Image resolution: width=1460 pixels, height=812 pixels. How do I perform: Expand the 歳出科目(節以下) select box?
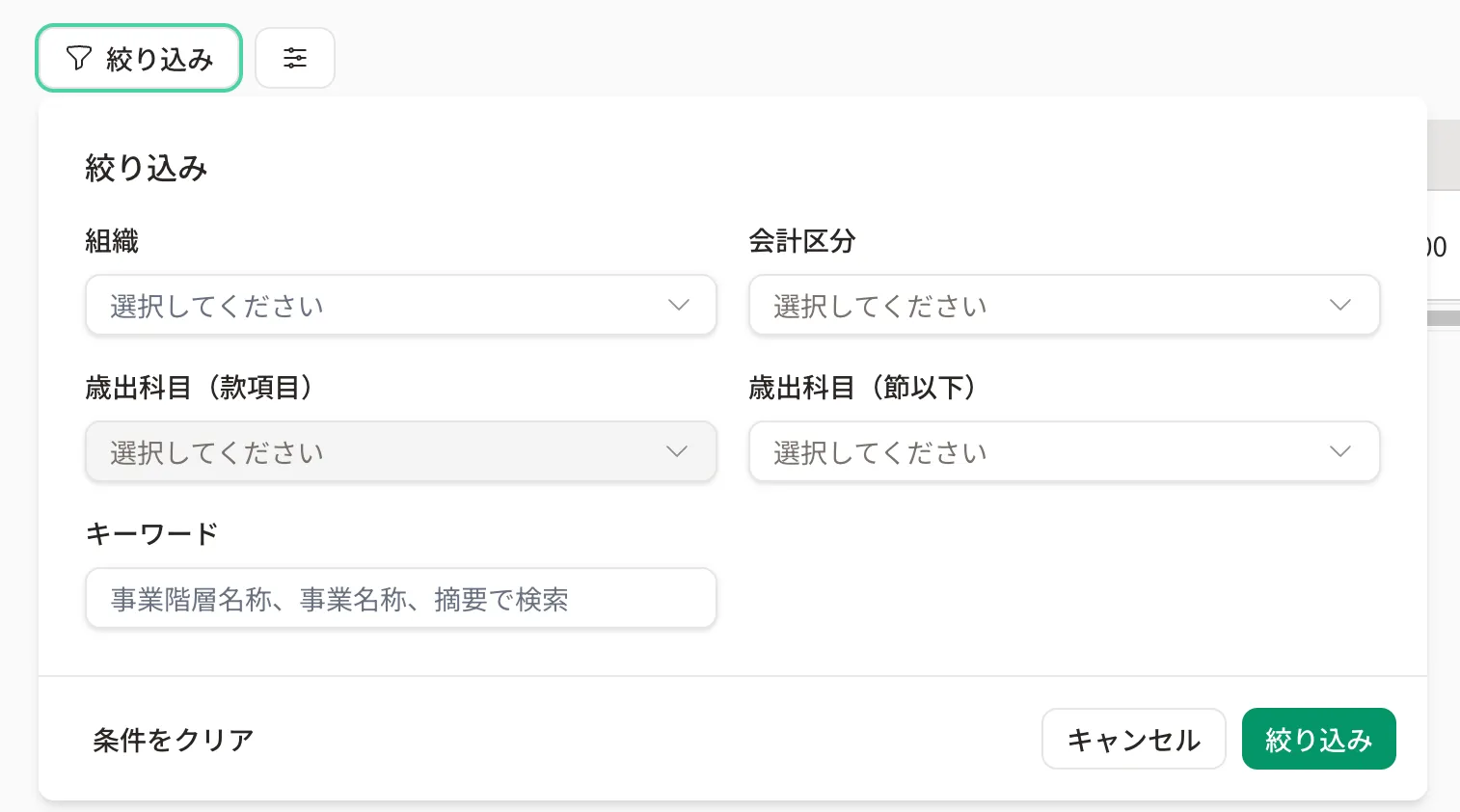tap(1065, 451)
